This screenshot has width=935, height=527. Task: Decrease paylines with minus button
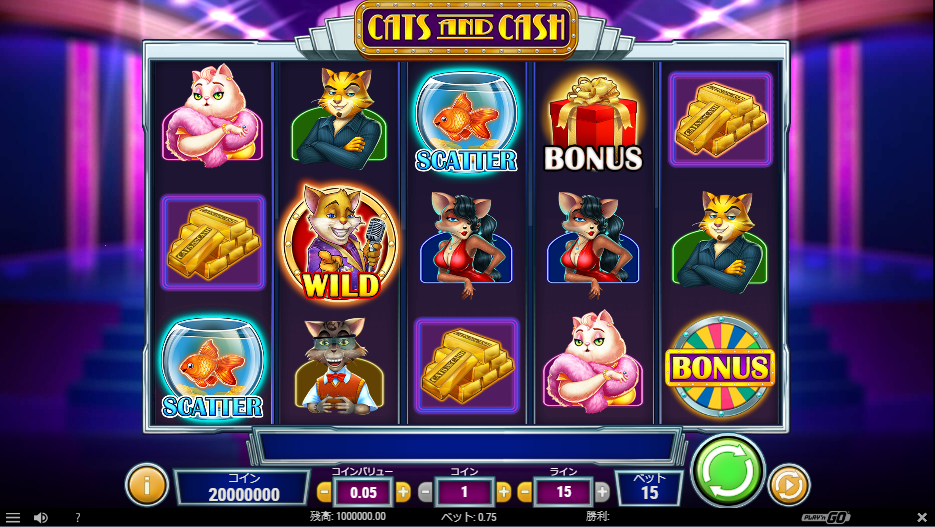525,492
